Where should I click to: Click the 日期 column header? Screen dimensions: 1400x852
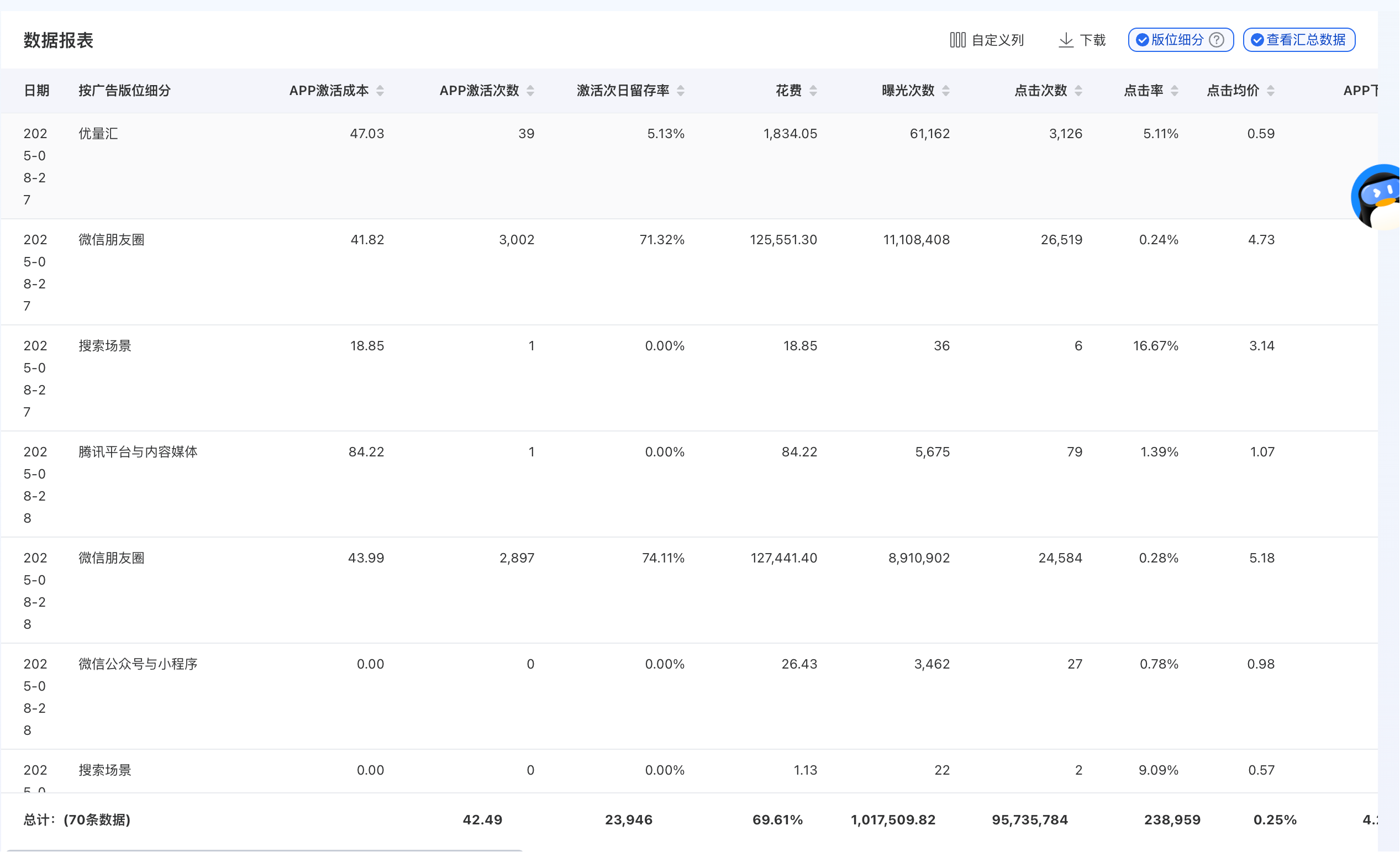[x=36, y=91]
